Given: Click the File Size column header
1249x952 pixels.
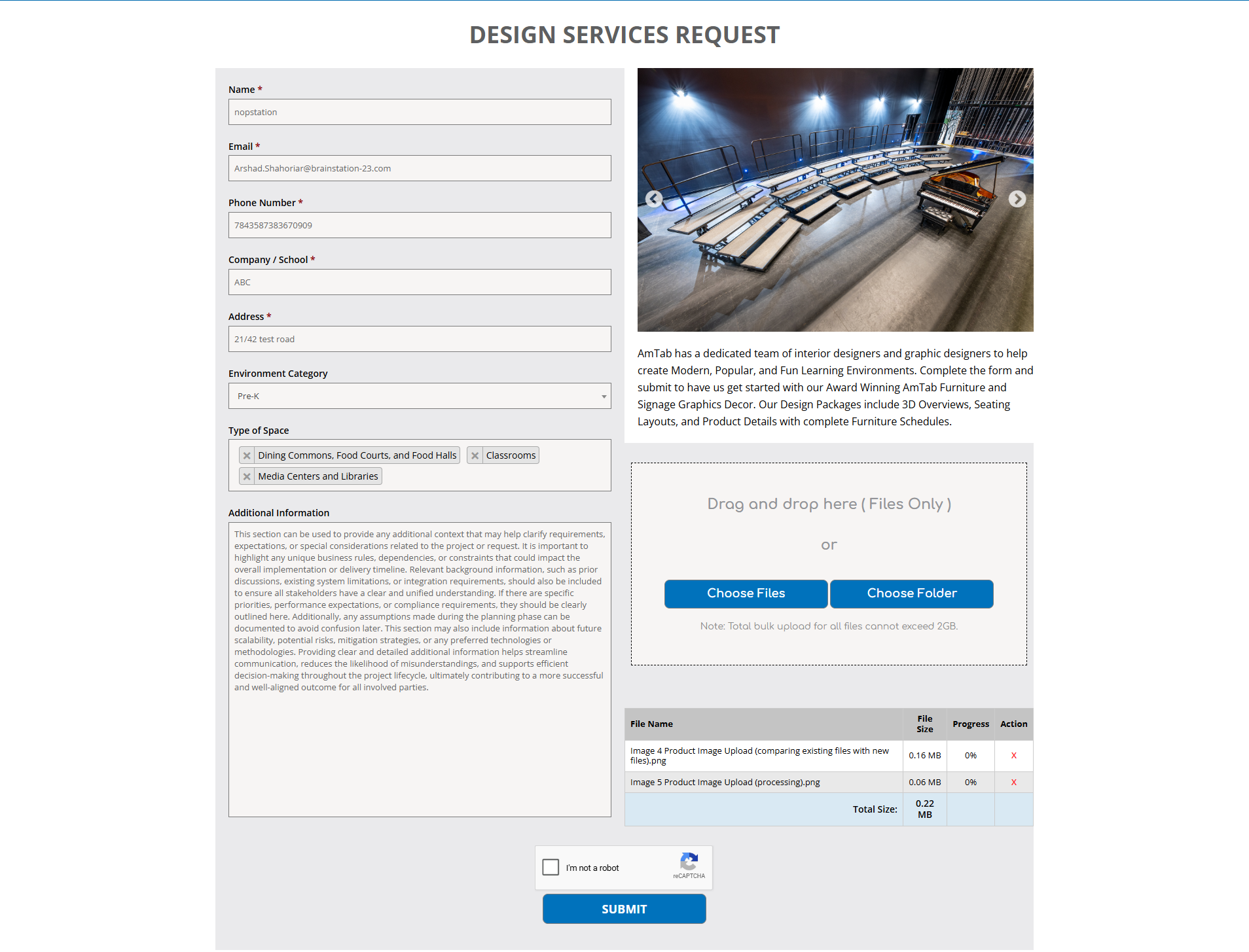Looking at the screenshot, I should click(x=925, y=724).
